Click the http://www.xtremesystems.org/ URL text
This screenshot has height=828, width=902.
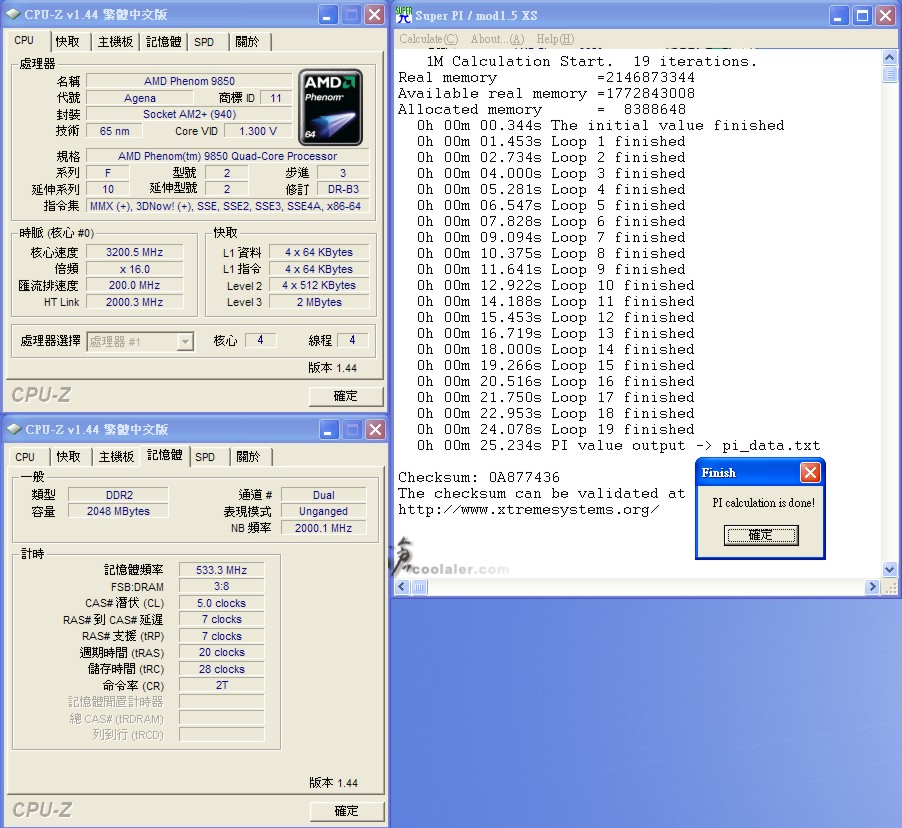[528, 509]
